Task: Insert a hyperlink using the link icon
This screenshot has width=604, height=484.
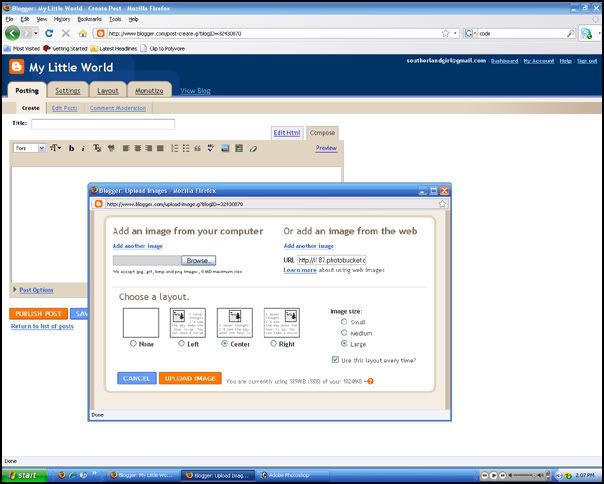Action: pos(111,148)
